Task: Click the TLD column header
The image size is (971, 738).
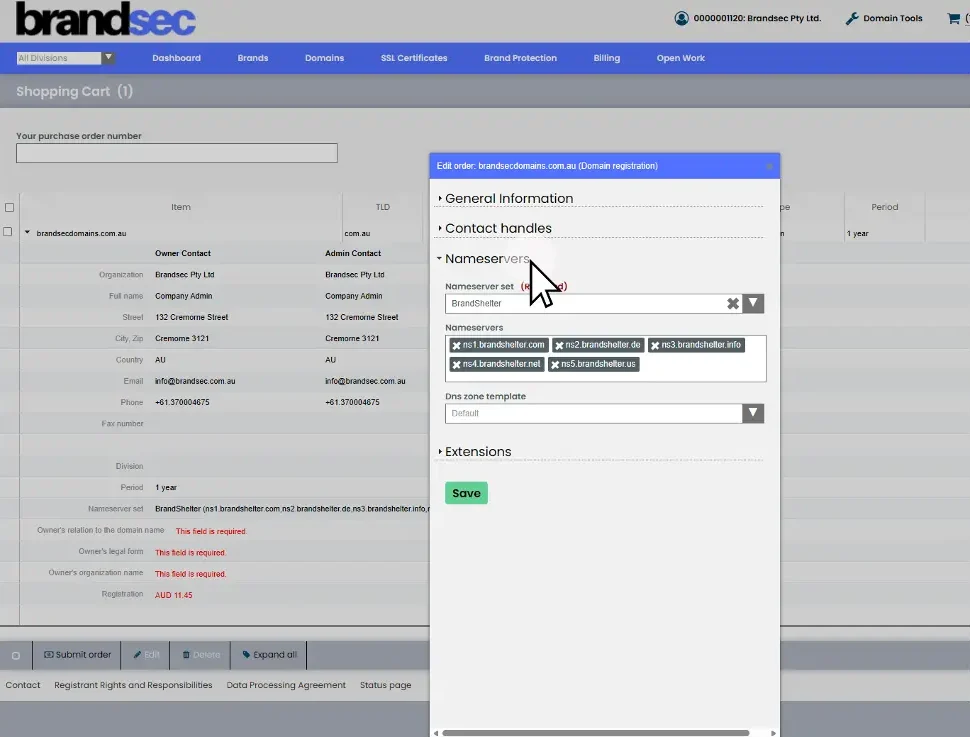Action: pos(383,207)
